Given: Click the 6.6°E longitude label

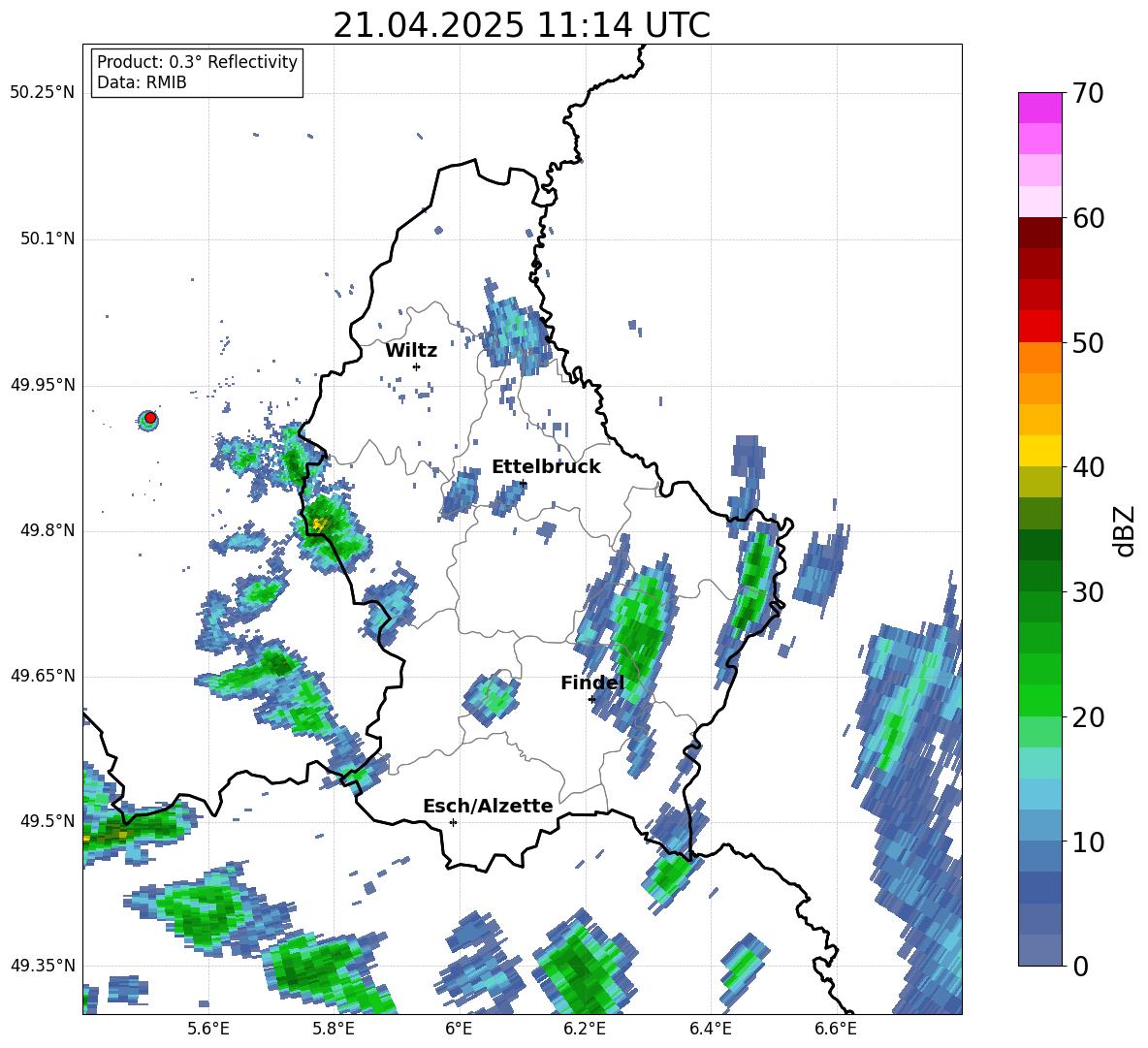Looking at the screenshot, I should pos(836,1029).
